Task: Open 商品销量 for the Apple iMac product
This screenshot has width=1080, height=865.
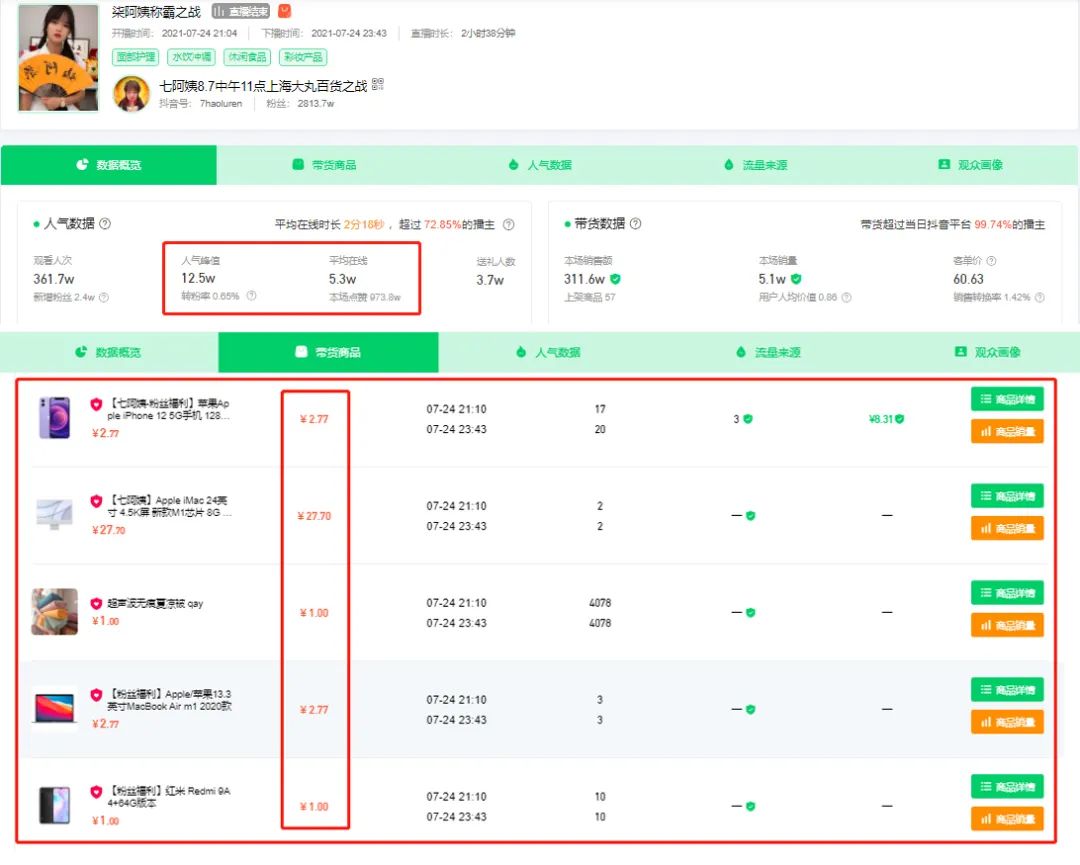Action: pos(1007,529)
